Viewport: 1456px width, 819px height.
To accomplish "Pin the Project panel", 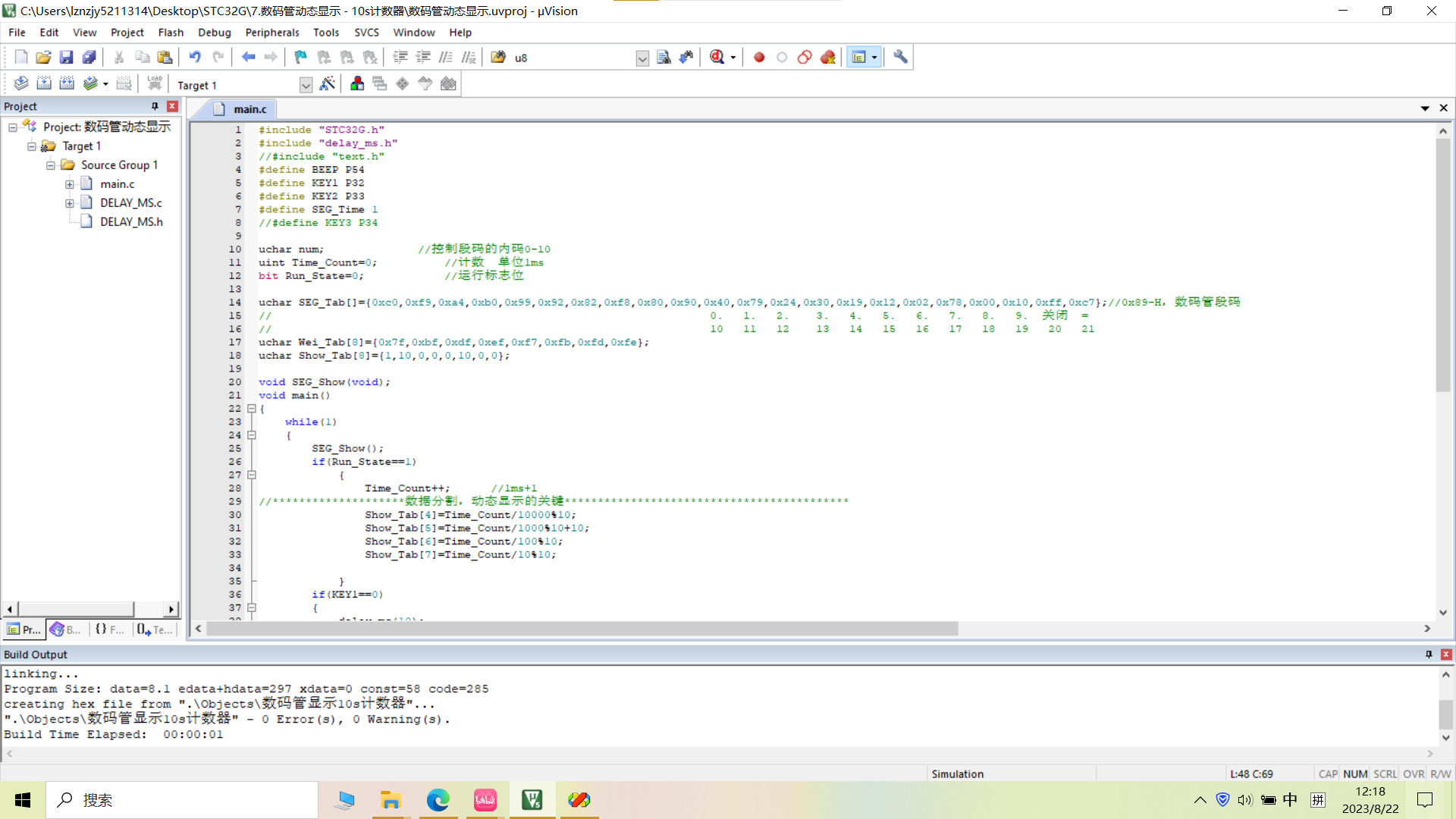I will [155, 106].
